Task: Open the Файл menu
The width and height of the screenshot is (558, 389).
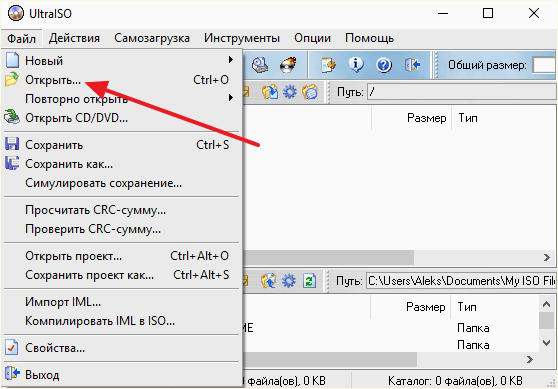Action: click(x=21, y=38)
